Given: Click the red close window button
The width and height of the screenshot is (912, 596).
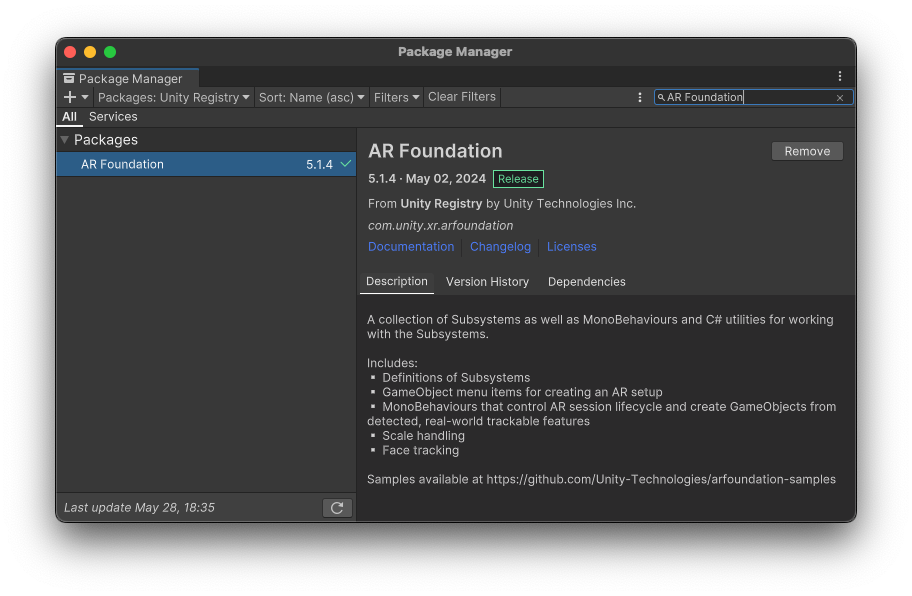Looking at the screenshot, I should pos(70,52).
